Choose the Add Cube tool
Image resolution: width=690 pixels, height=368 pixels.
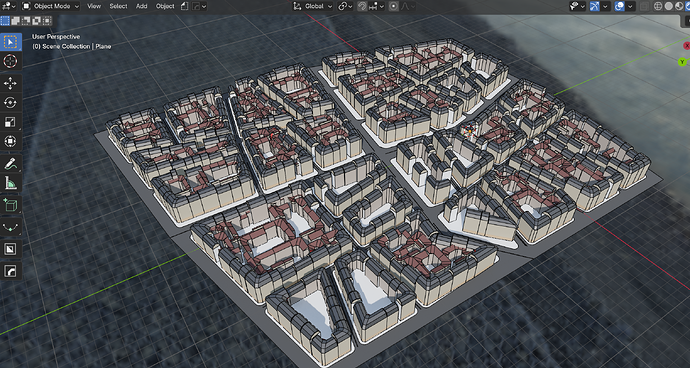coord(10,205)
